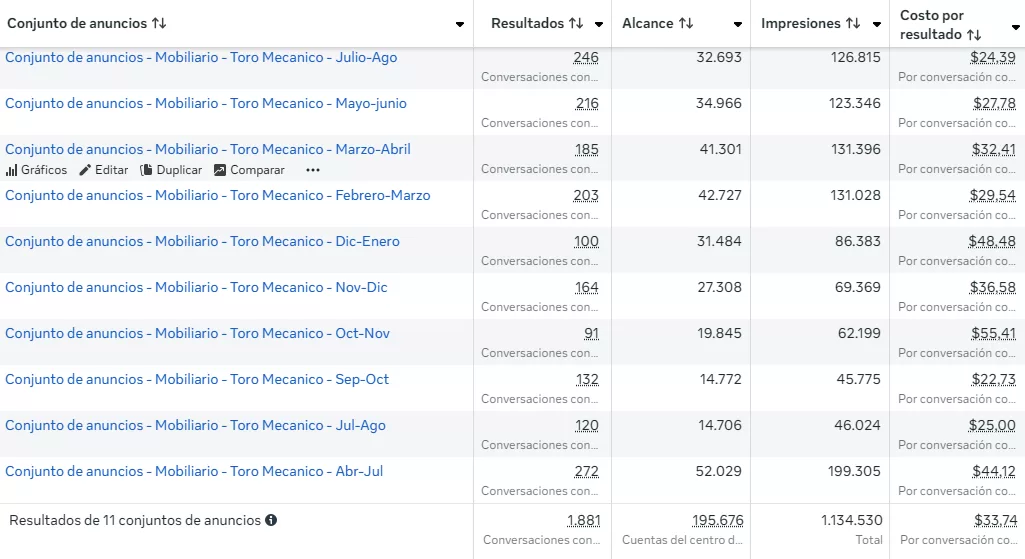Click the 1.881 total results value
1025x559 pixels.
[x=583, y=520]
